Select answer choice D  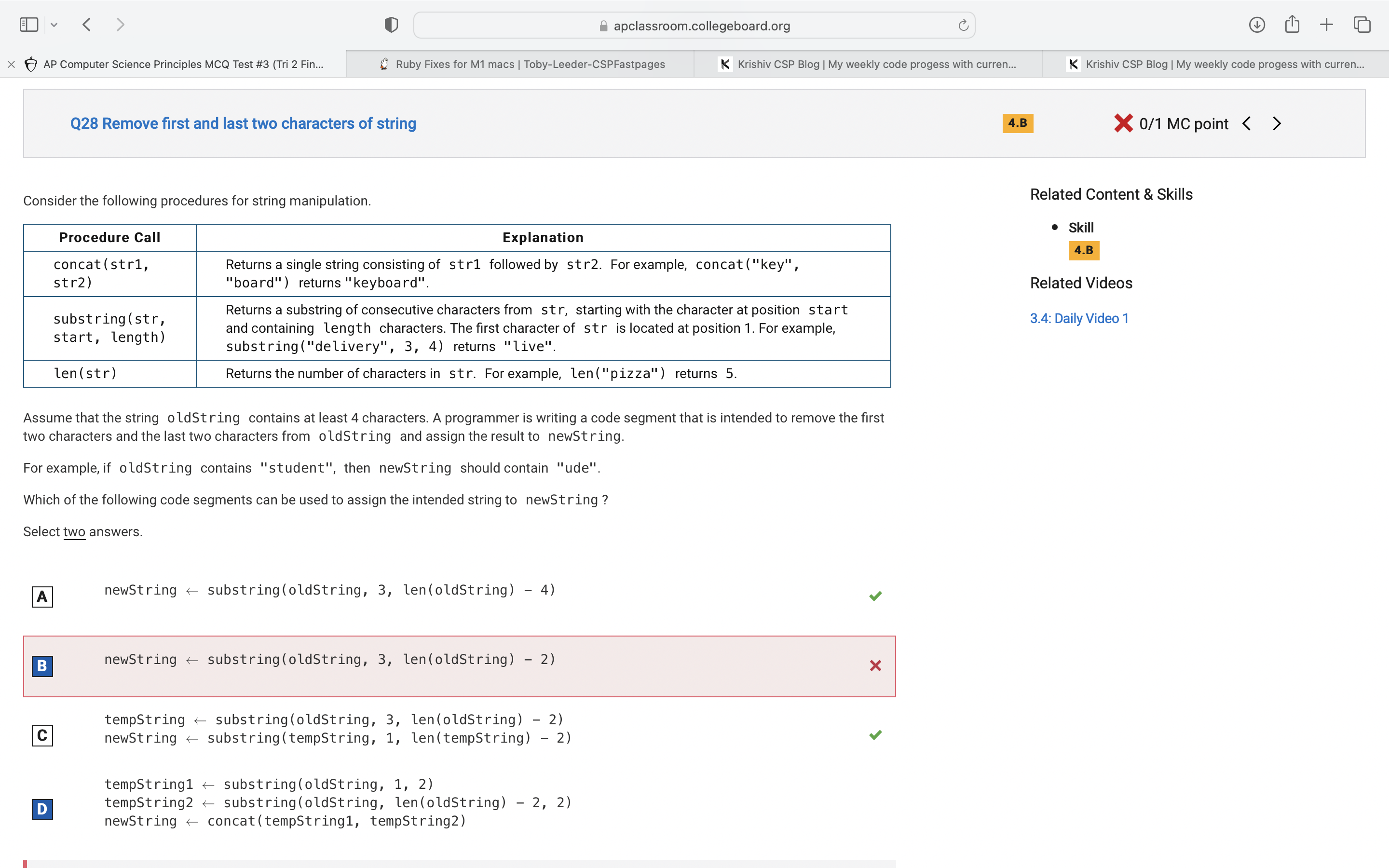click(42, 810)
